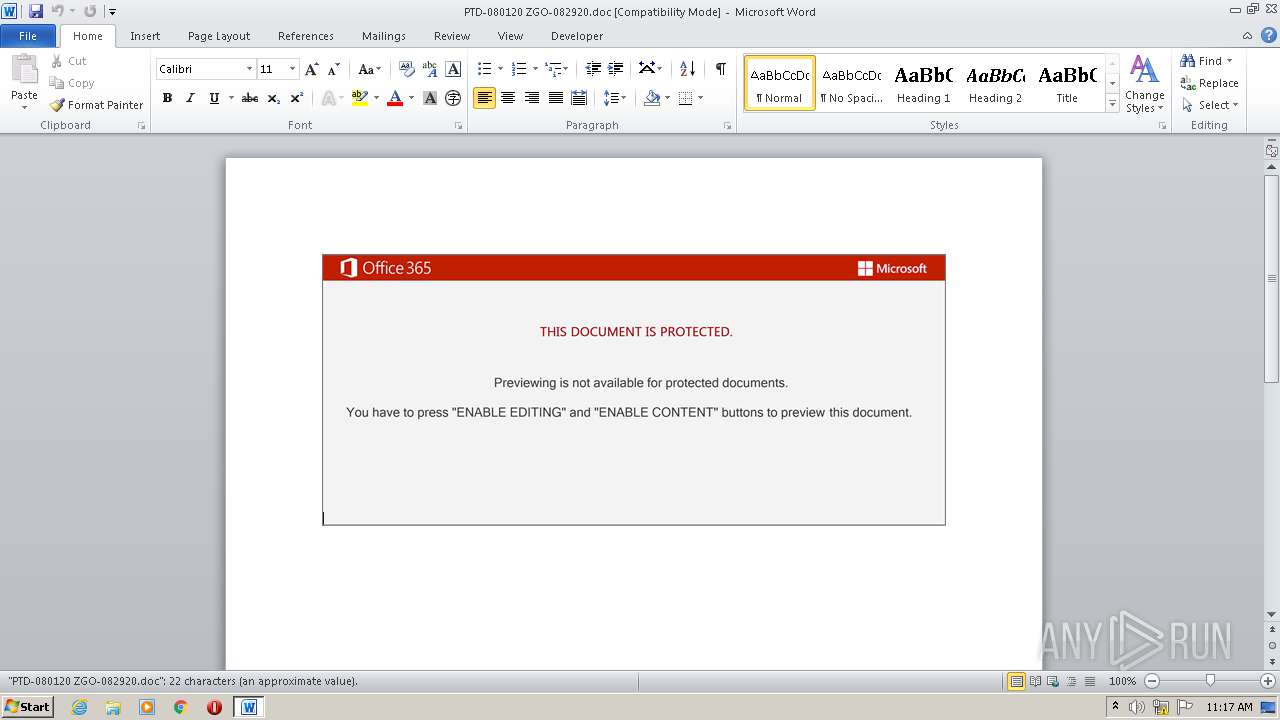This screenshot has width=1280, height=720.
Task: Expand the Styles gallery
Action: (x=1112, y=103)
